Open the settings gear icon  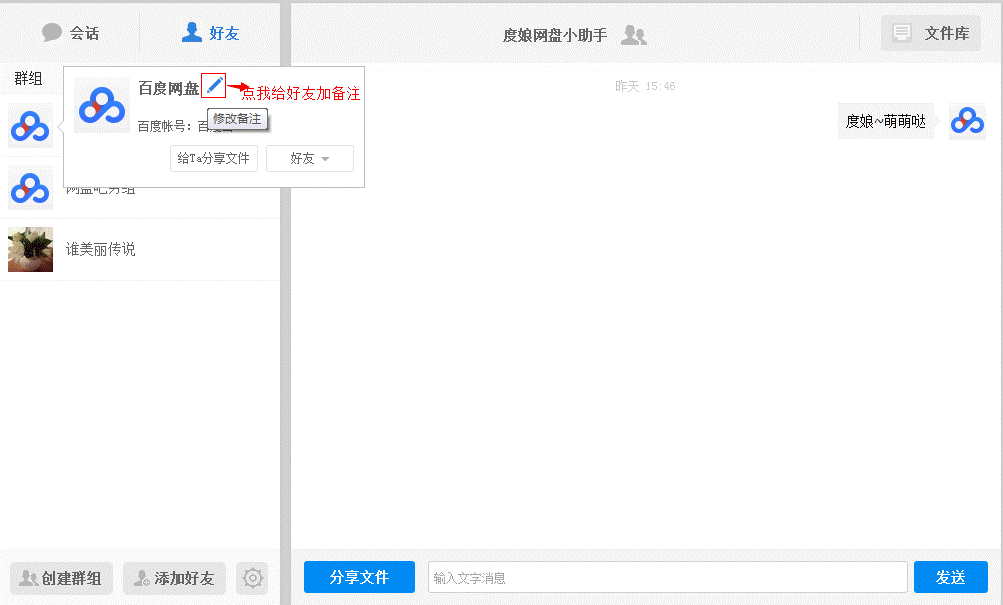pyautogui.click(x=253, y=578)
